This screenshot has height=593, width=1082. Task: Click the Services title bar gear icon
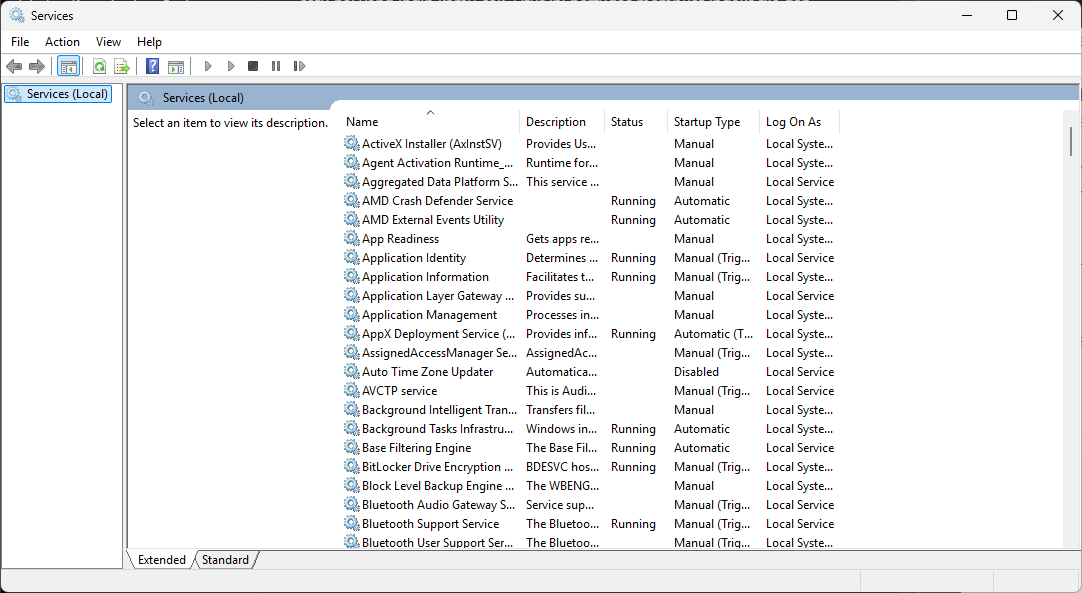click(17, 15)
